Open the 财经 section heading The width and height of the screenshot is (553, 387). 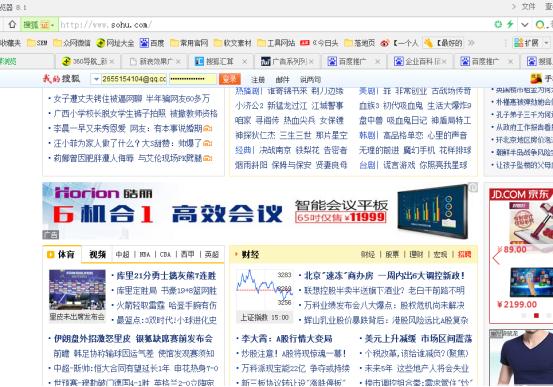point(250,254)
